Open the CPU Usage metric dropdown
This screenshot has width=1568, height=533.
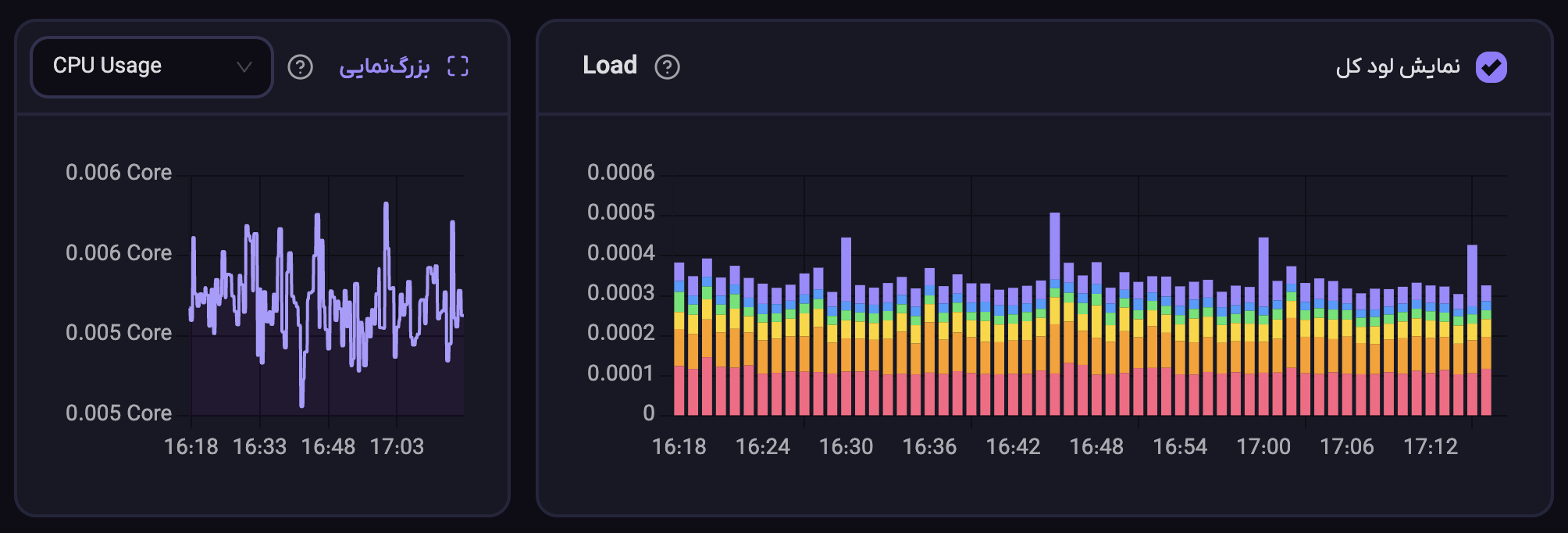click(151, 66)
